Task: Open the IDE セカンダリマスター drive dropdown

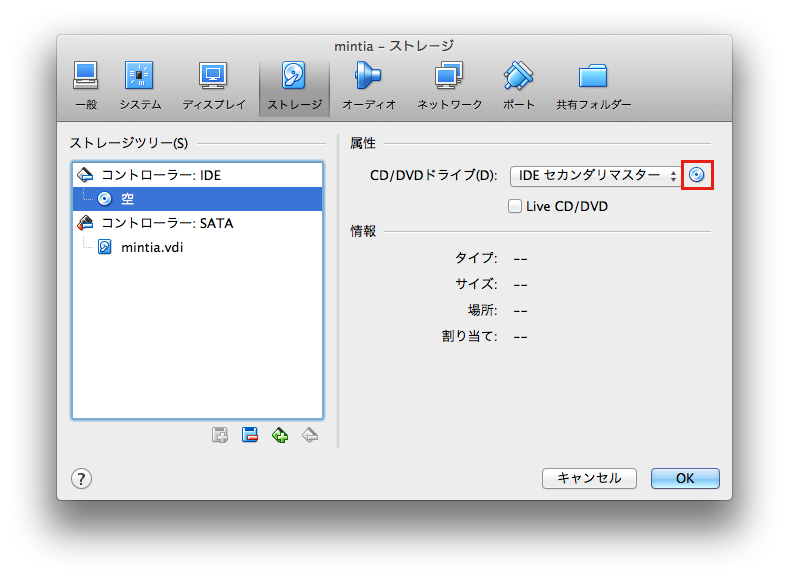Action: [x=597, y=176]
